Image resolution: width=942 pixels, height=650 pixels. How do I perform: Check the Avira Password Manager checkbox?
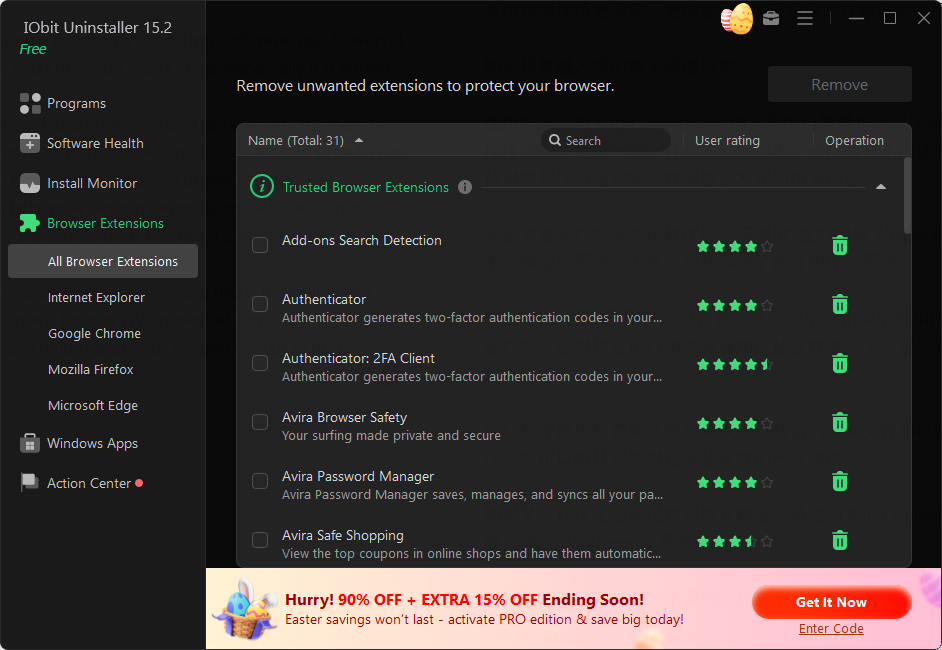tap(260, 481)
